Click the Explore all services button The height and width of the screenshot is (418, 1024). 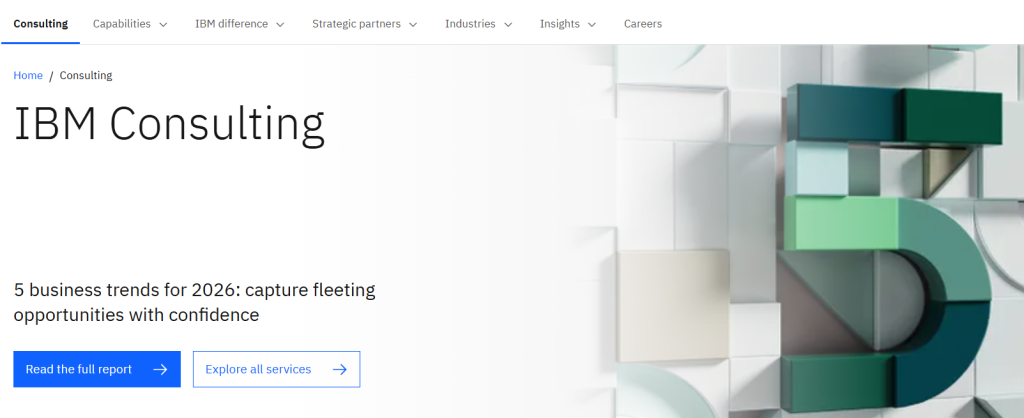pos(276,369)
